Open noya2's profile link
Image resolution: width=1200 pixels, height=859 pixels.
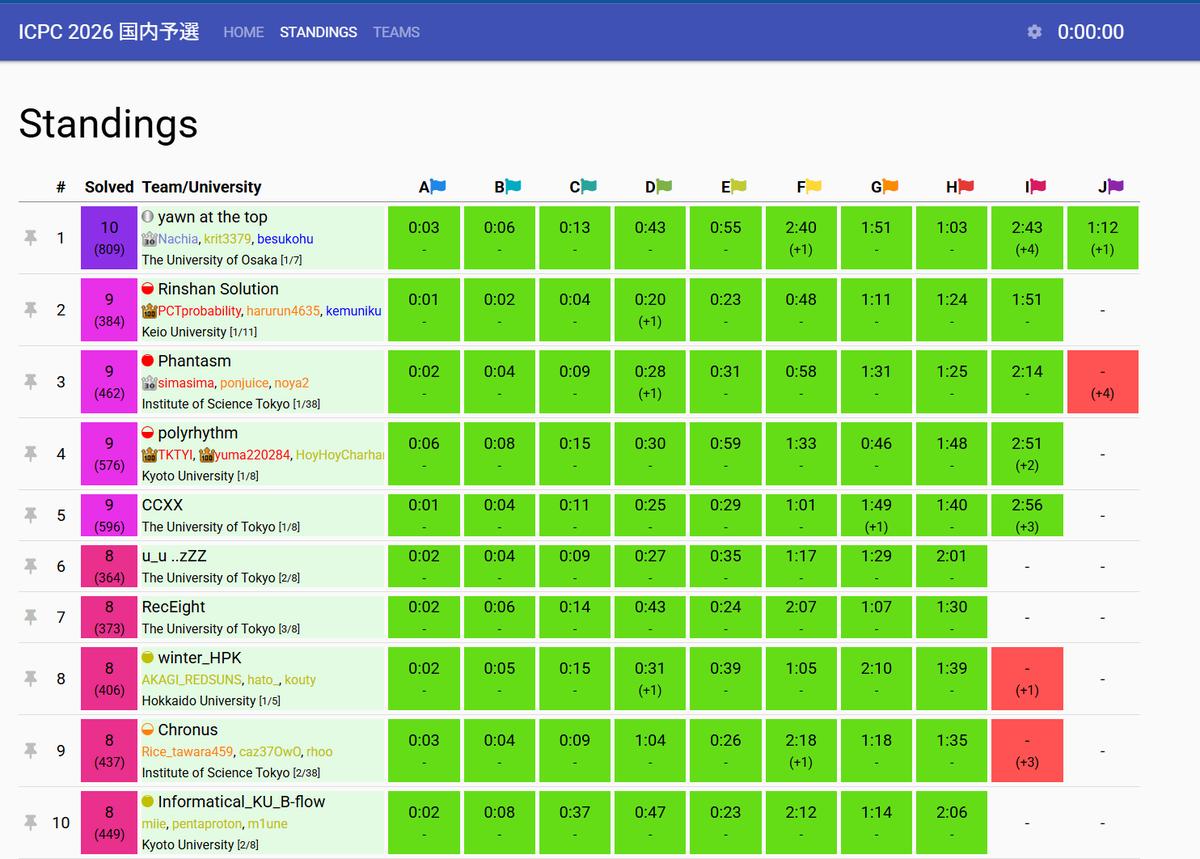[292, 383]
